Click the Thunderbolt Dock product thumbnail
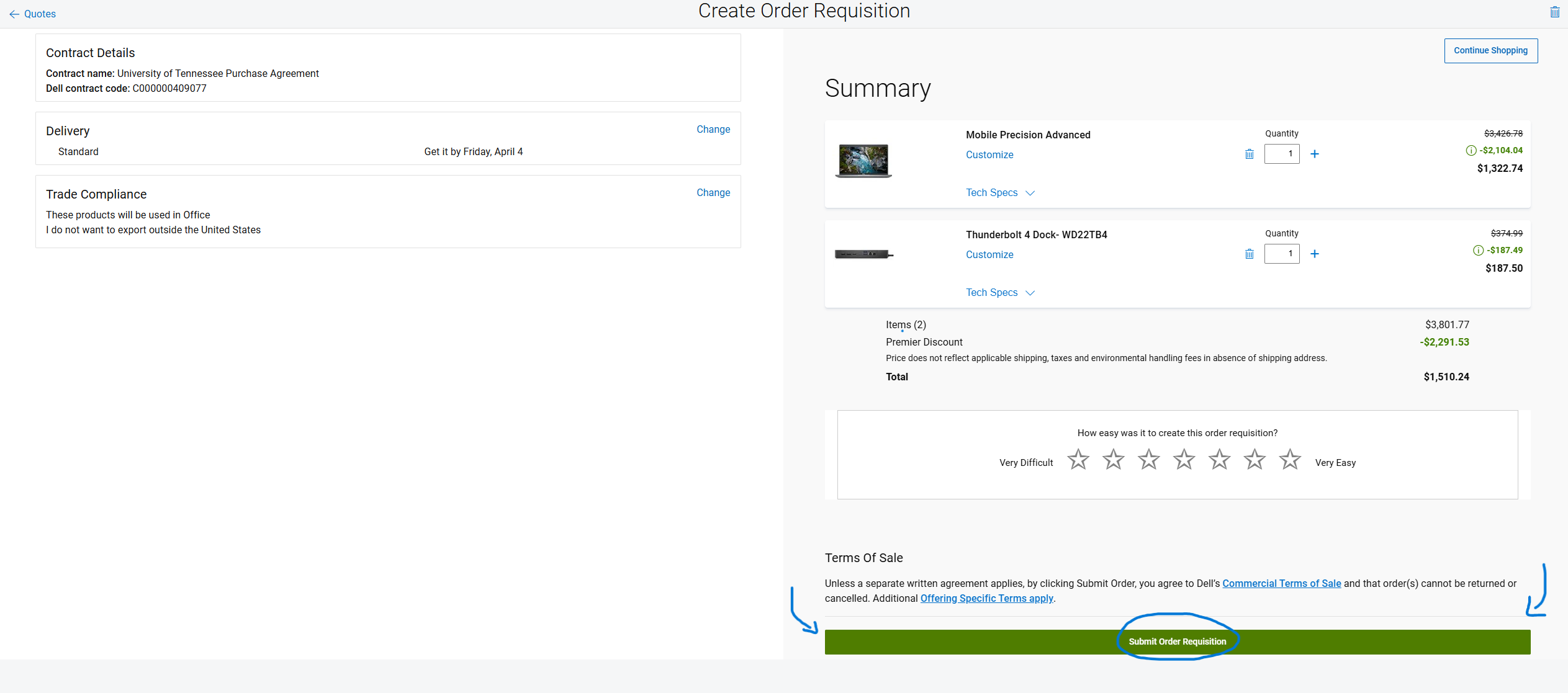The image size is (1568, 693). coord(863,254)
